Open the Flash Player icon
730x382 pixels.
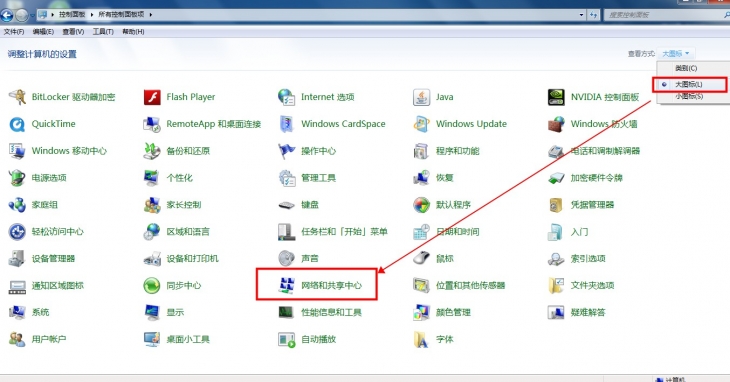click(152, 97)
